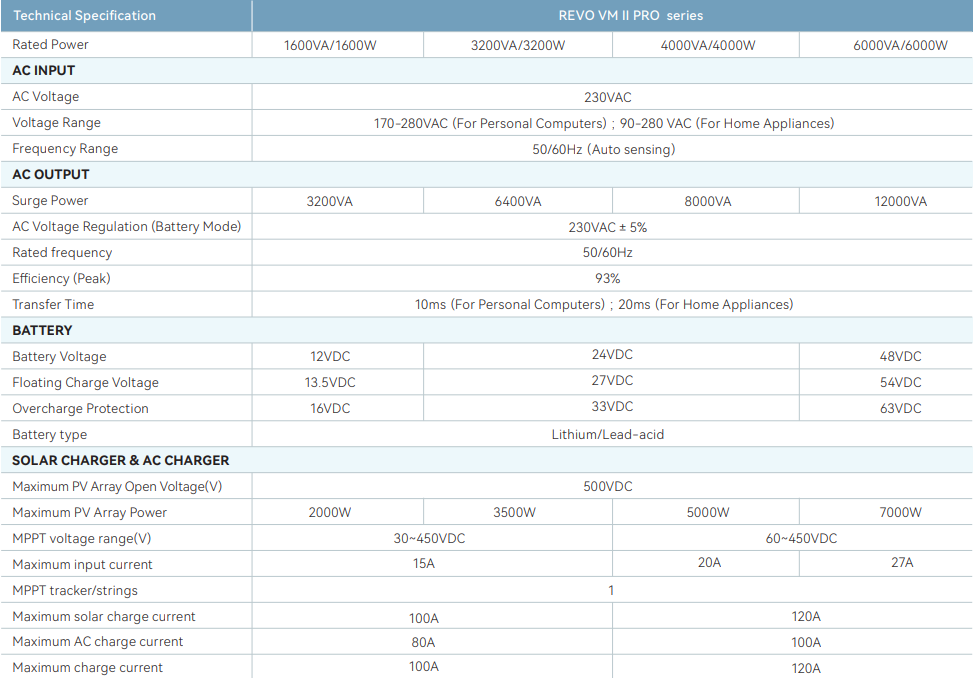973x678 pixels.
Task: Click the "Rated frequency" row label
Action: tap(62, 252)
